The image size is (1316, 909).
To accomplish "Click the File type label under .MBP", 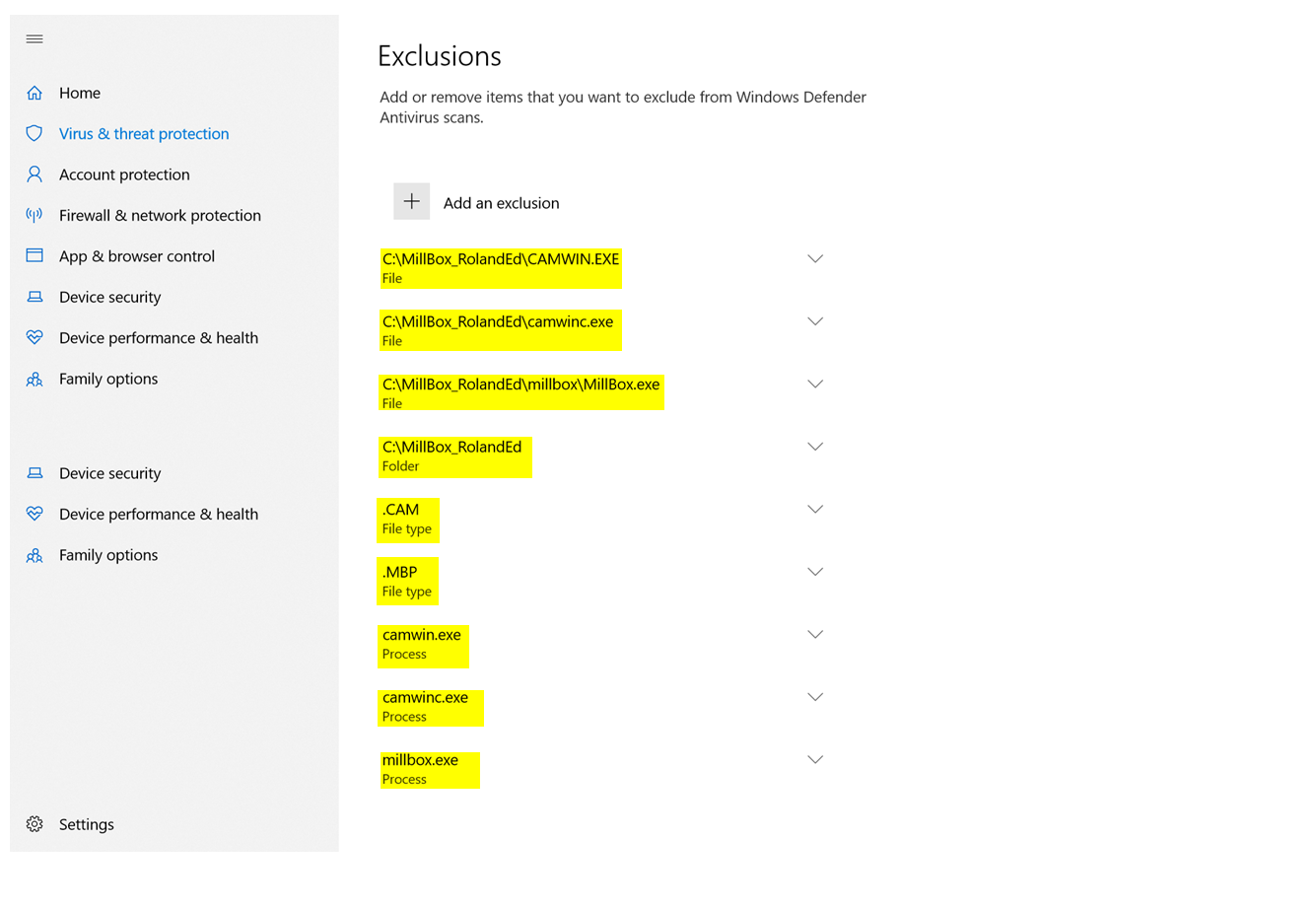I will pos(407,592).
